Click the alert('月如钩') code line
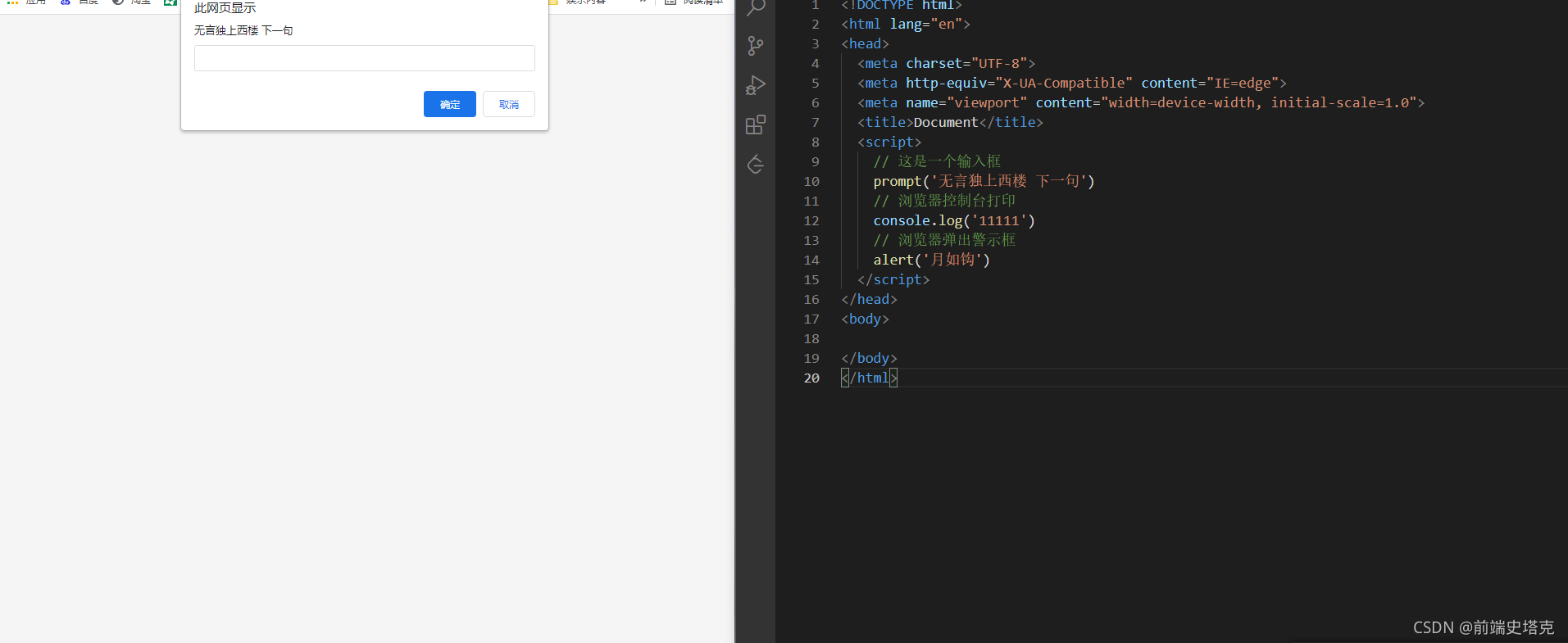 click(x=932, y=260)
